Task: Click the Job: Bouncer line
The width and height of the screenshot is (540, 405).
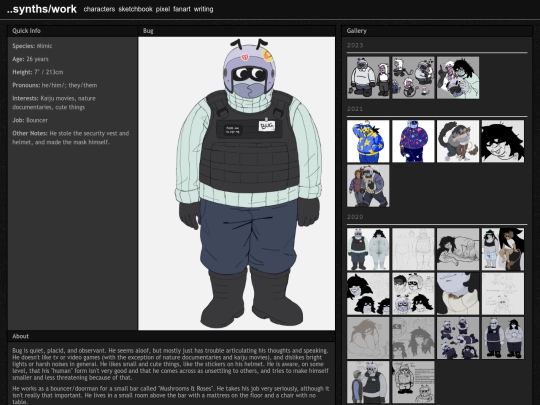Action: tap(30, 121)
